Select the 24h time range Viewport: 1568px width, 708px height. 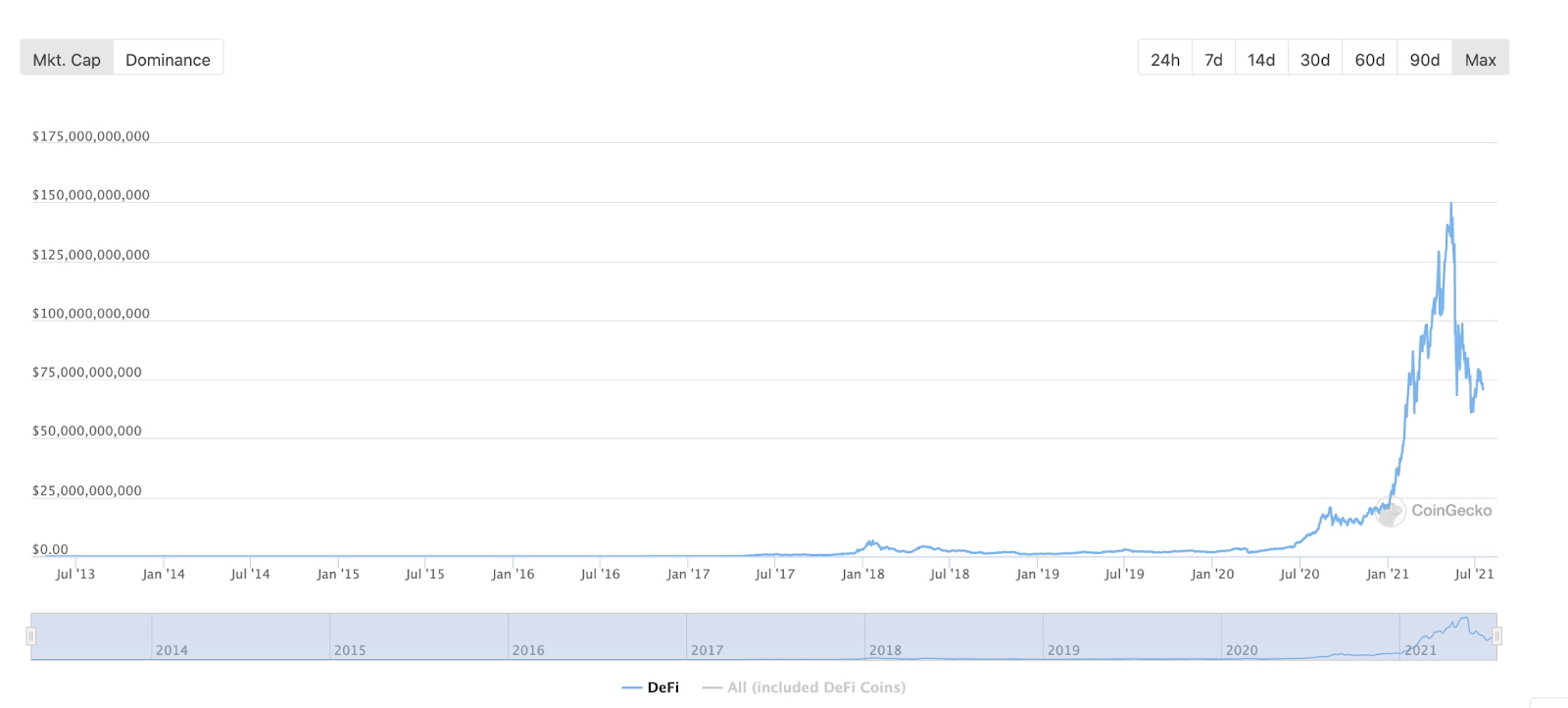pos(1165,59)
